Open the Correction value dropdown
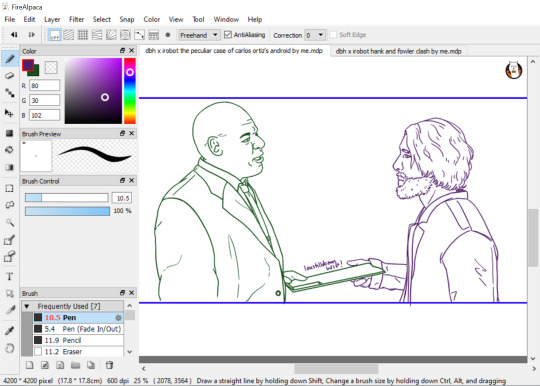540x386 pixels. [x=315, y=35]
